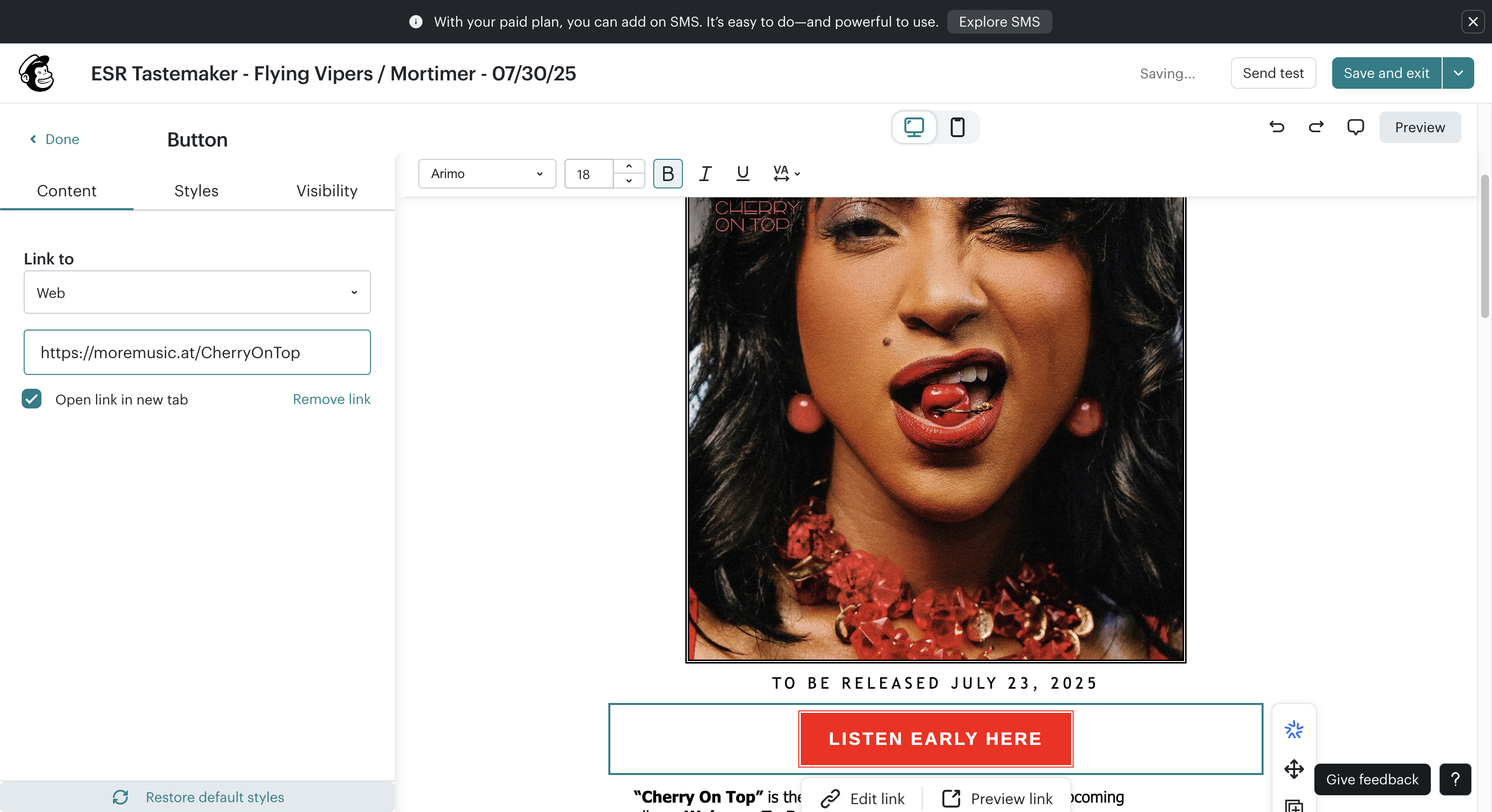Click the Explore SMS button

999,22
